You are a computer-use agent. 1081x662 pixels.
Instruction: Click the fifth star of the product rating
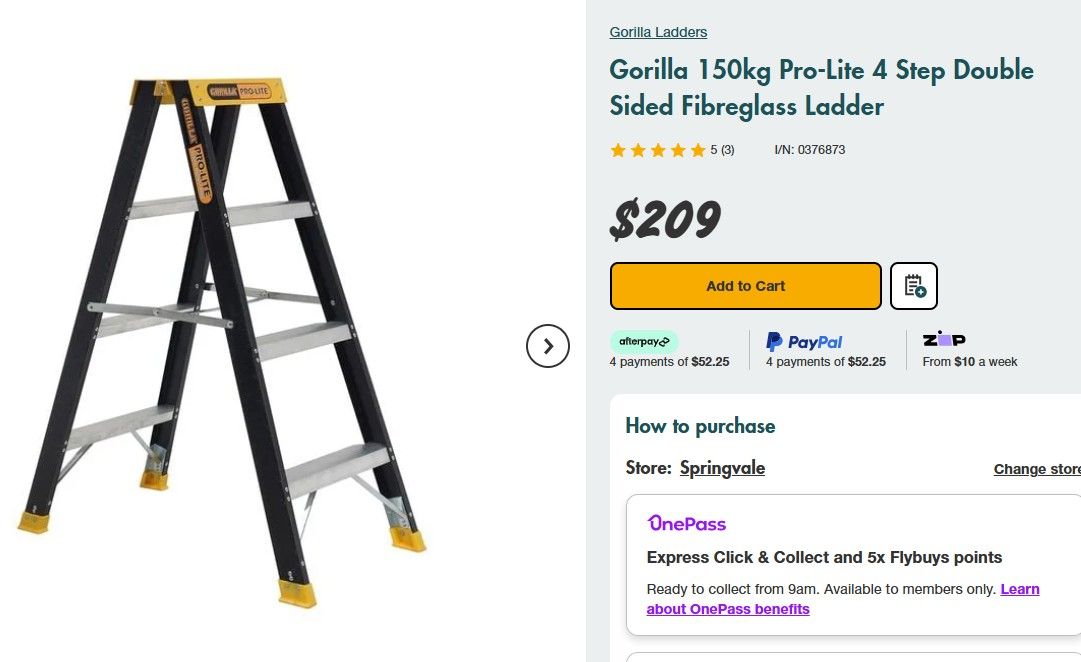[x=693, y=149]
